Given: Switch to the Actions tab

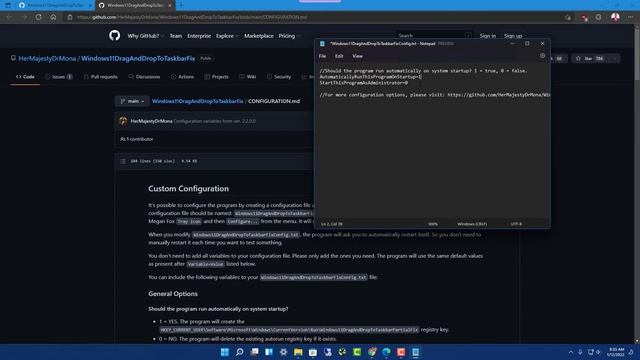Looking at the screenshot, I should [182, 77].
